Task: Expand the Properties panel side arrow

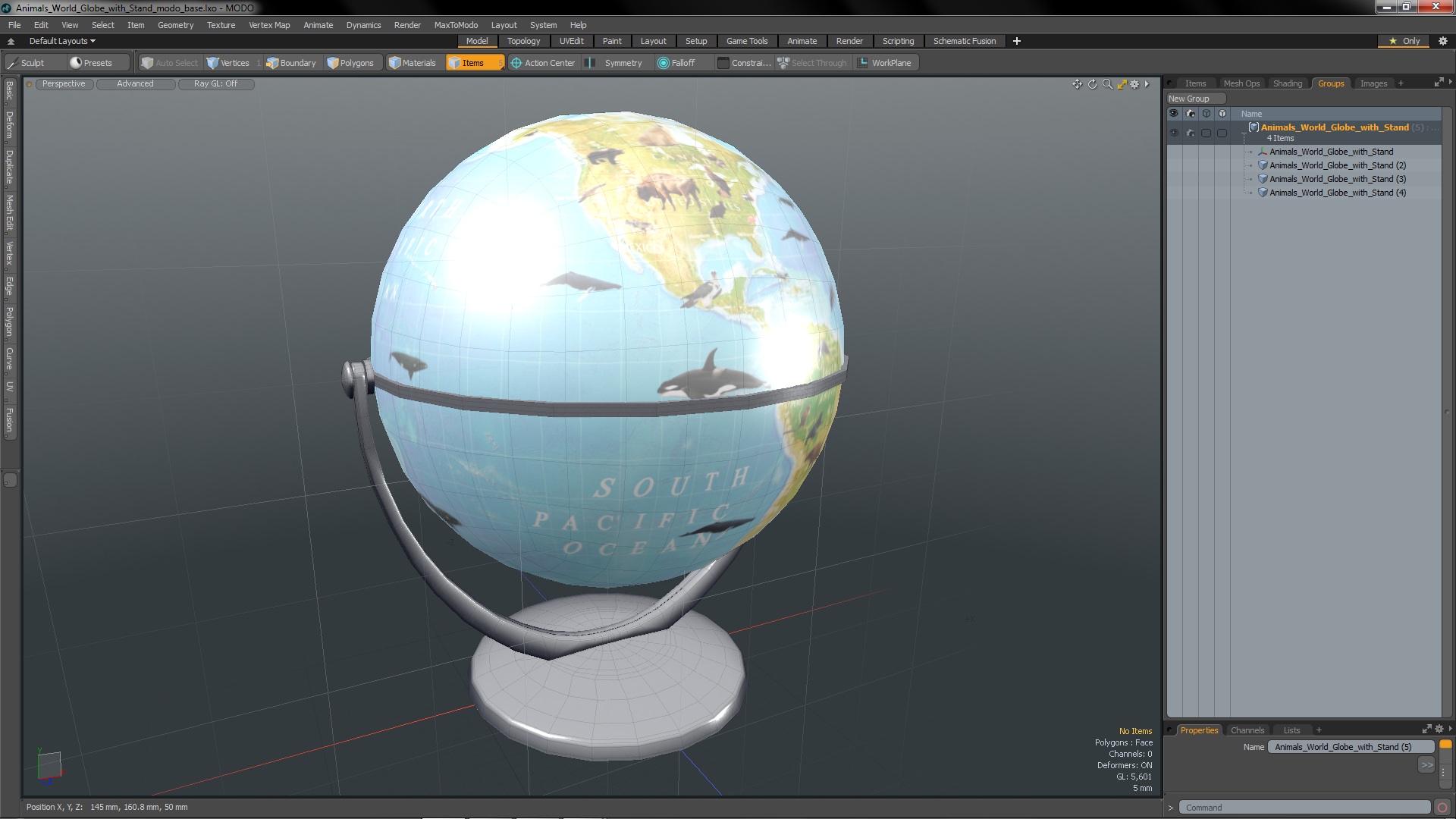Action: click(1450, 729)
